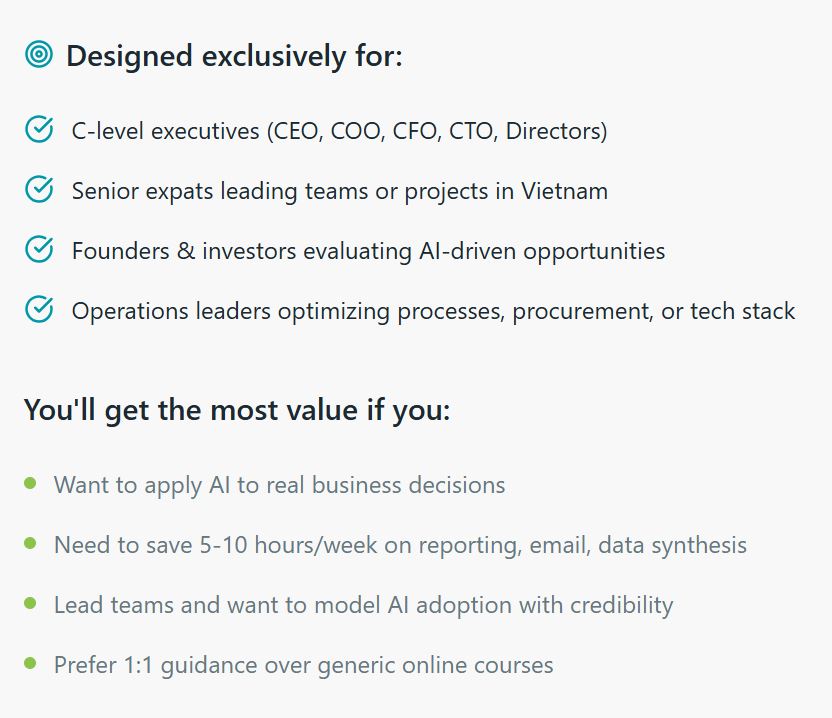Click the checkmark icon beside Senior expats

click(39, 190)
